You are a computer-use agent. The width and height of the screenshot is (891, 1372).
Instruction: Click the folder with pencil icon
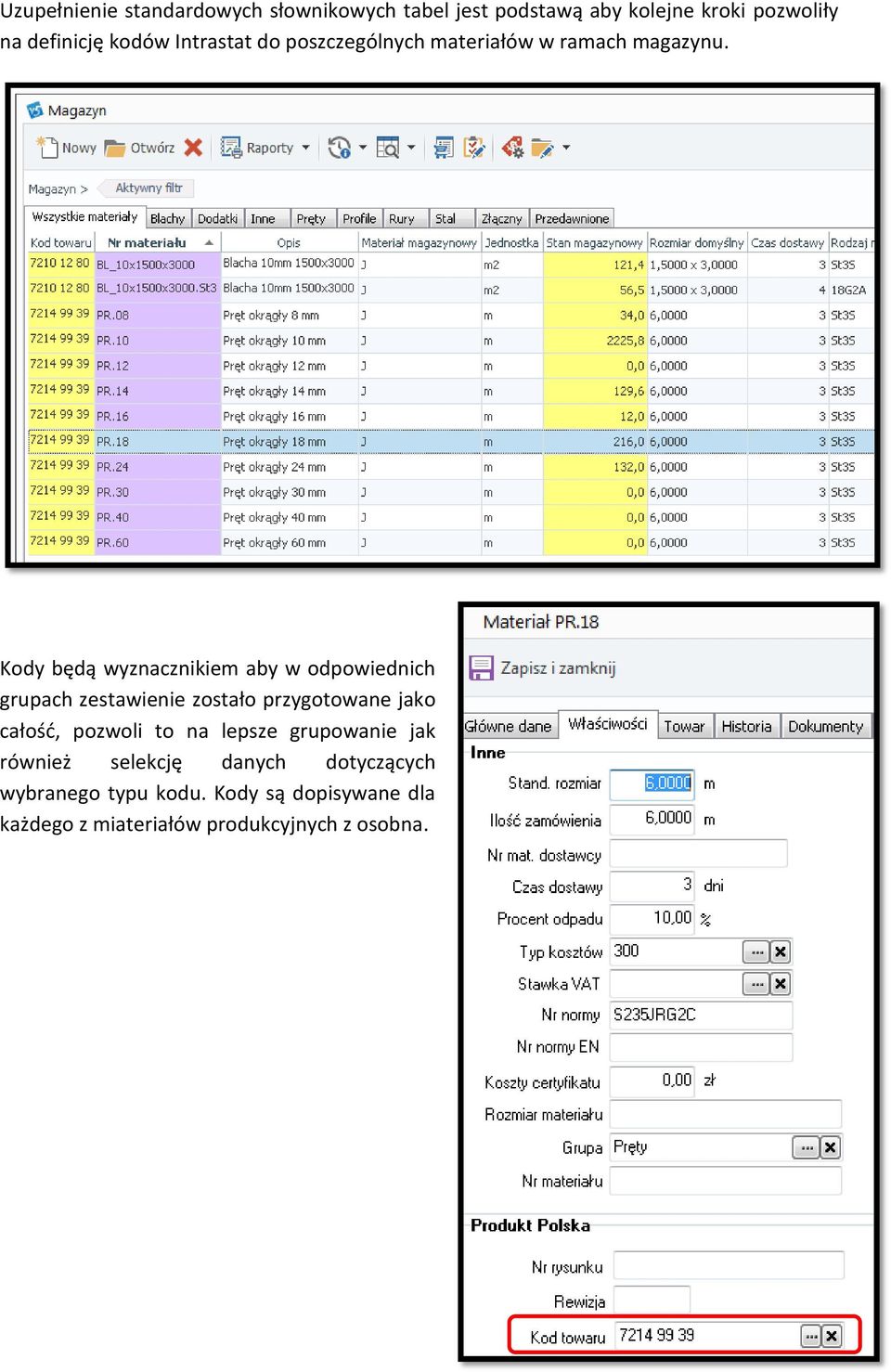pos(543,148)
